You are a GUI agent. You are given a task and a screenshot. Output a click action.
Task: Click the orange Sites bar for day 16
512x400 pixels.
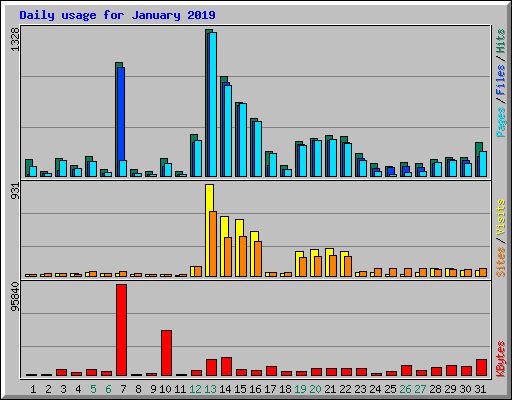click(x=258, y=259)
